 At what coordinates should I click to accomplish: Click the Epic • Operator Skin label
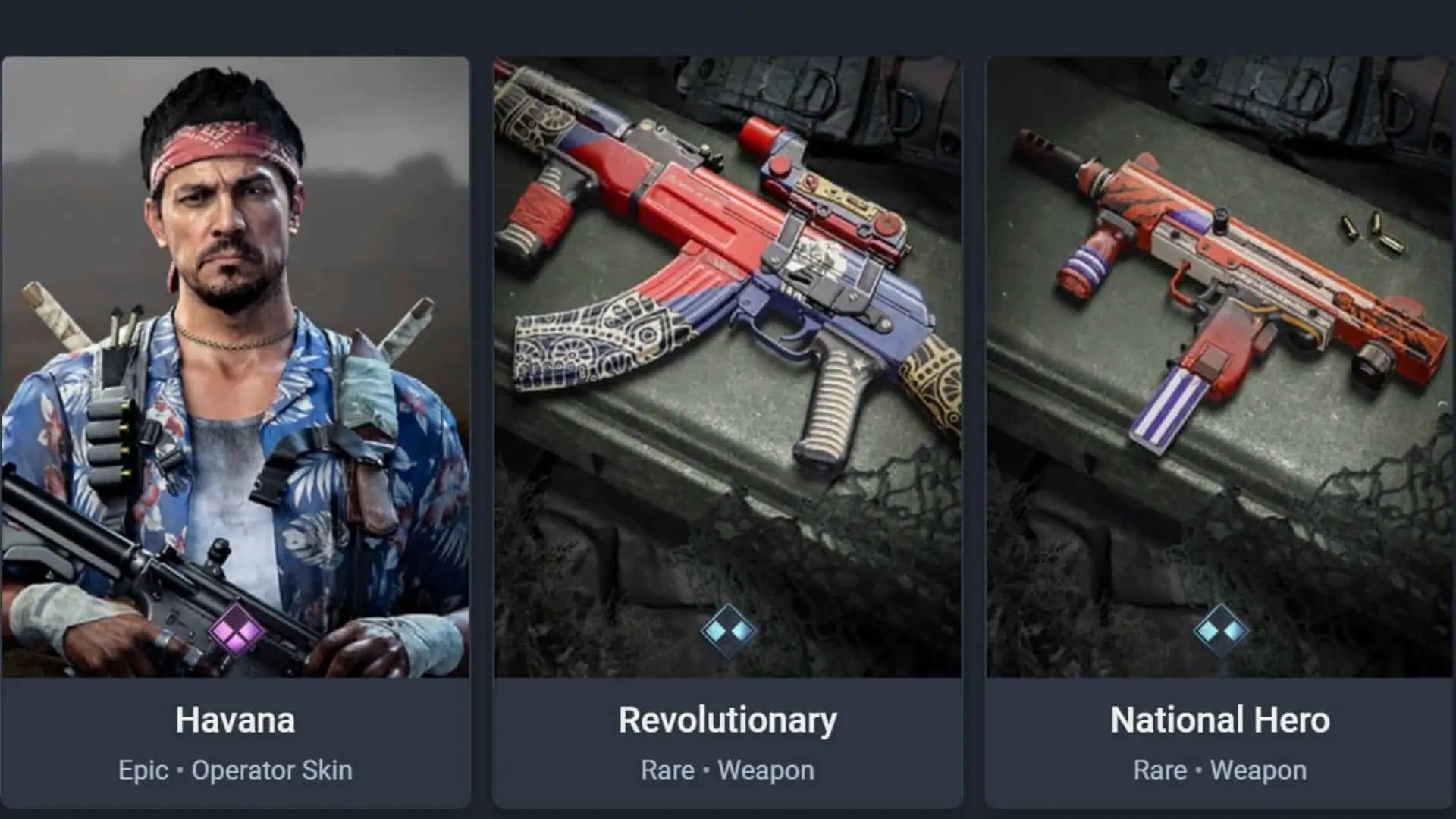235,770
